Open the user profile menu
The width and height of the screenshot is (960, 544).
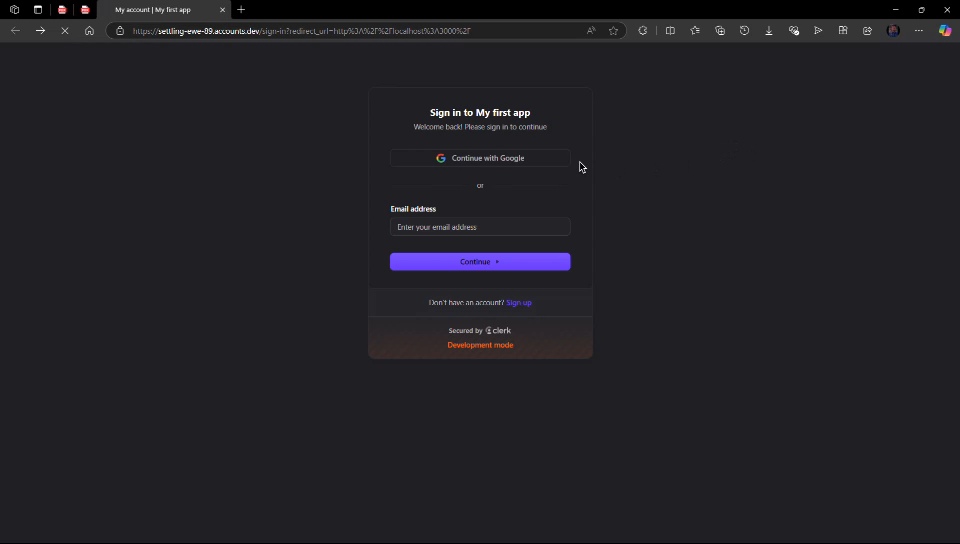click(893, 31)
